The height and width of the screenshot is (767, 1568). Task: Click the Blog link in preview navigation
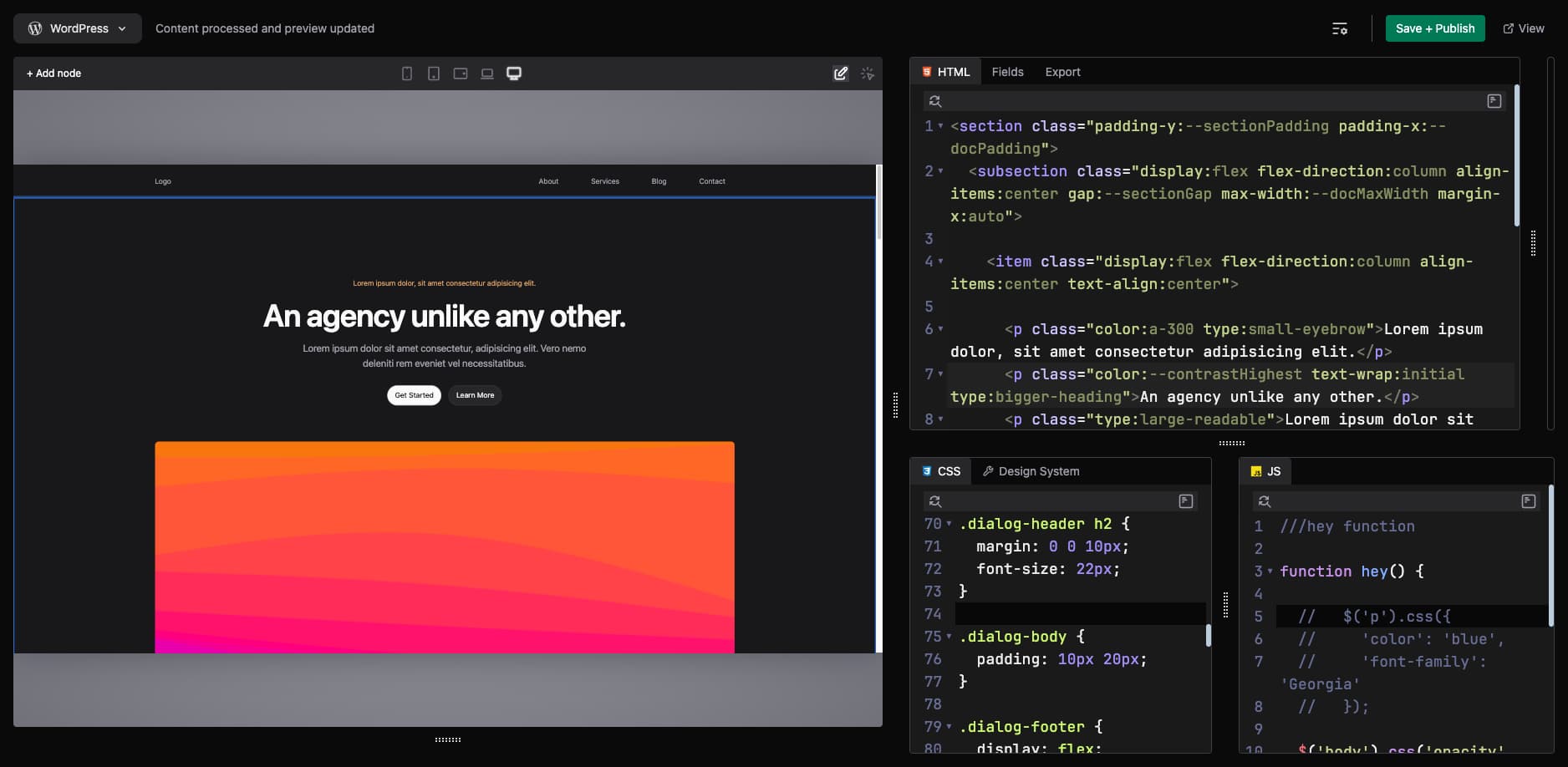pyautogui.click(x=659, y=181)
